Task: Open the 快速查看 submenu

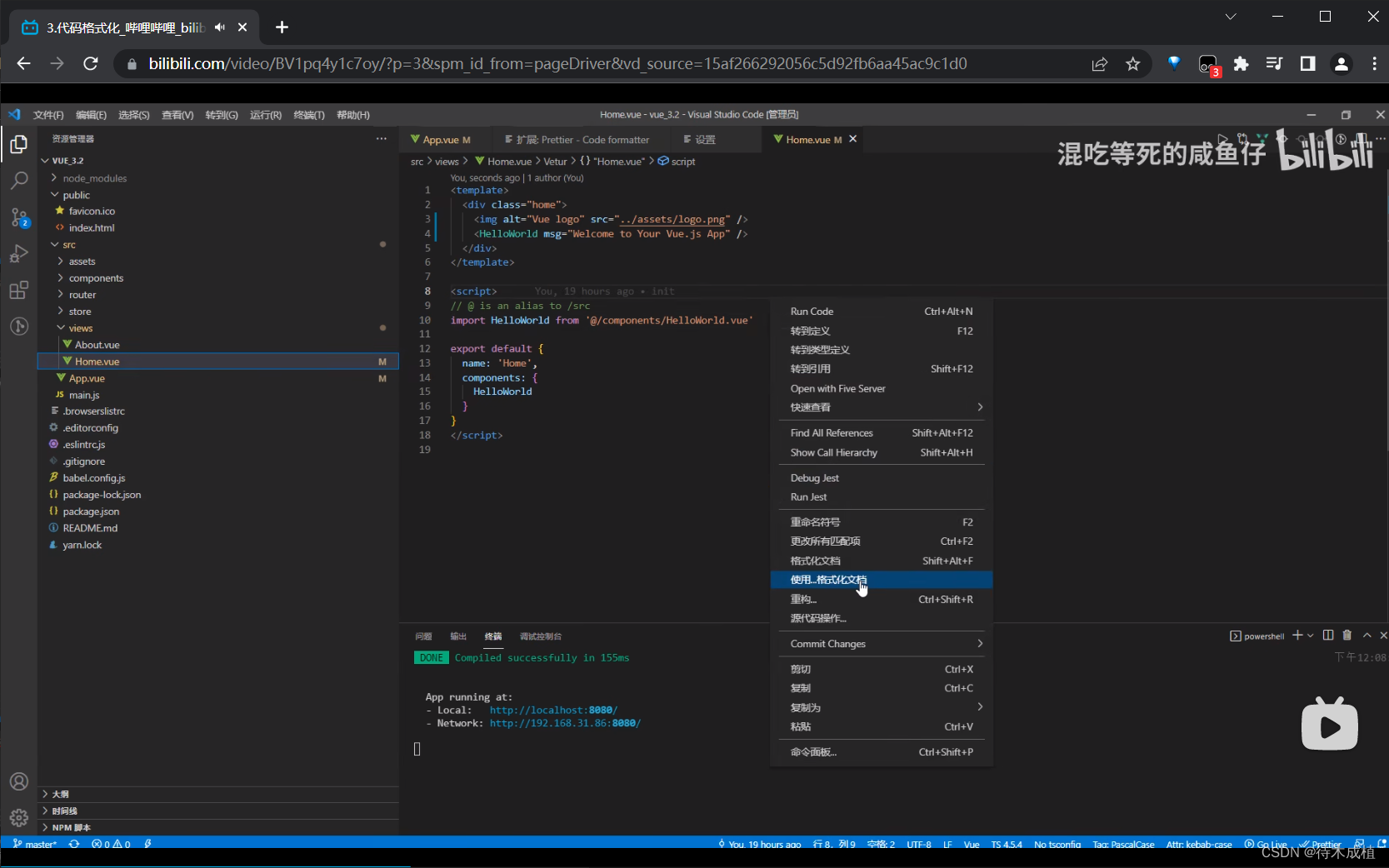Action: click(882, 407)
